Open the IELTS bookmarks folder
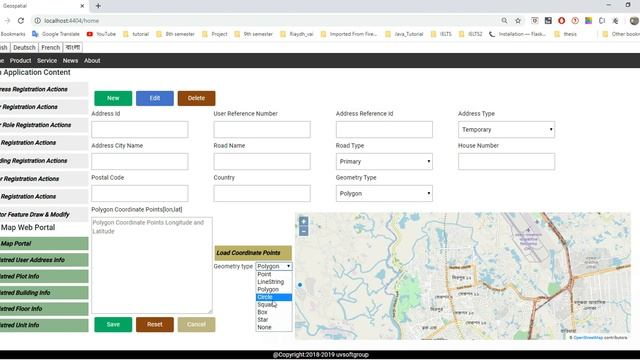Image resolution: width=640 pixels, height=360 pixels. coord(441,34)
